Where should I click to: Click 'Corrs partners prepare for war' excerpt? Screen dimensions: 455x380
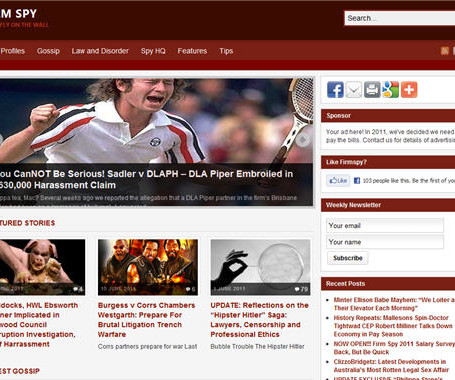[x=147, y=346]
